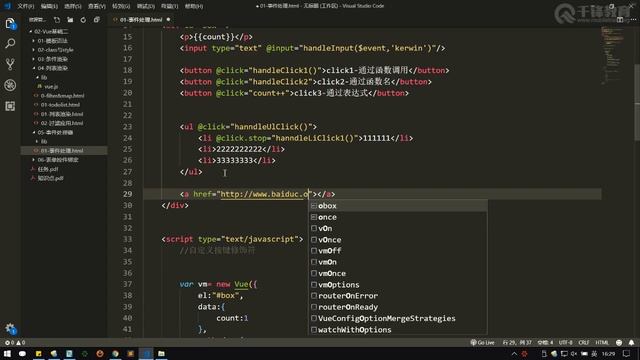Select 'obox' autocomplete suggestion

tap(398, 206)
